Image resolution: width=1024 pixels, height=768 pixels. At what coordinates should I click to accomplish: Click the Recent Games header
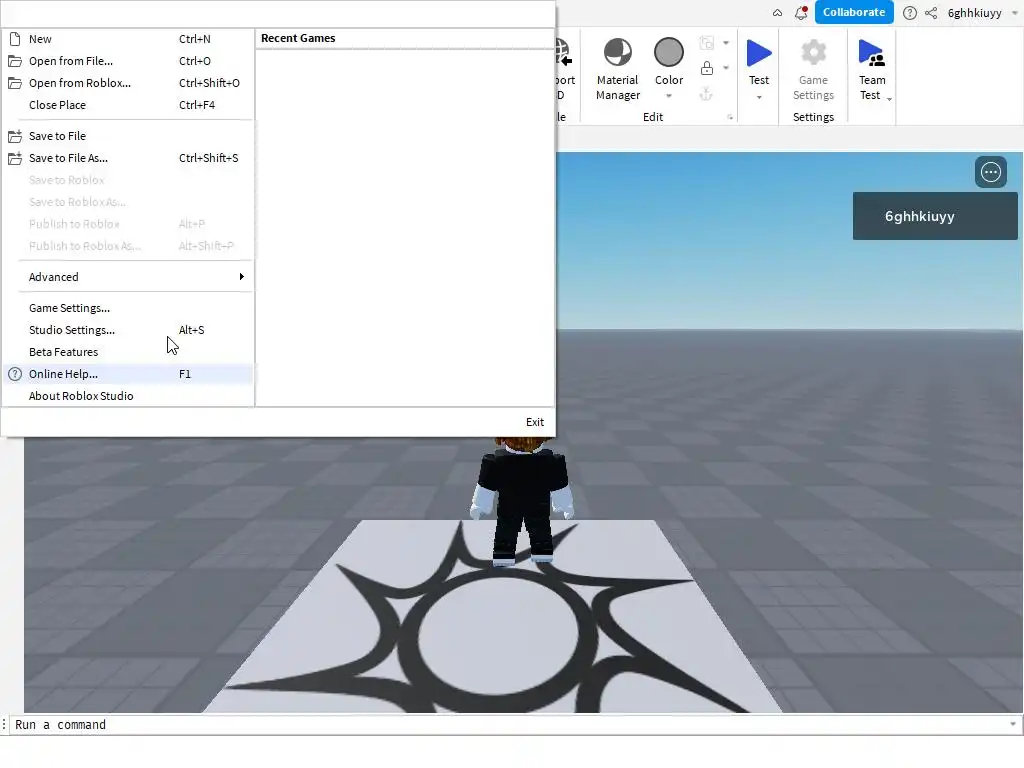[298, 39]
